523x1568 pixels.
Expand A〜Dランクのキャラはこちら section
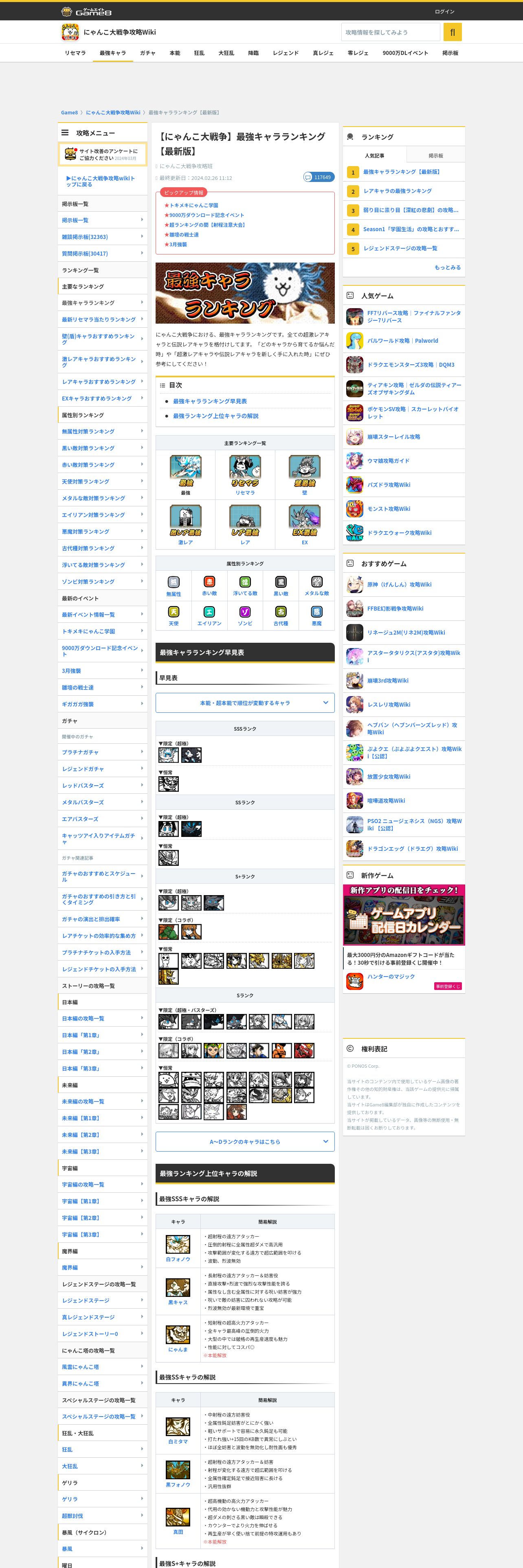pyautogui.click(x=245, y=1141)
